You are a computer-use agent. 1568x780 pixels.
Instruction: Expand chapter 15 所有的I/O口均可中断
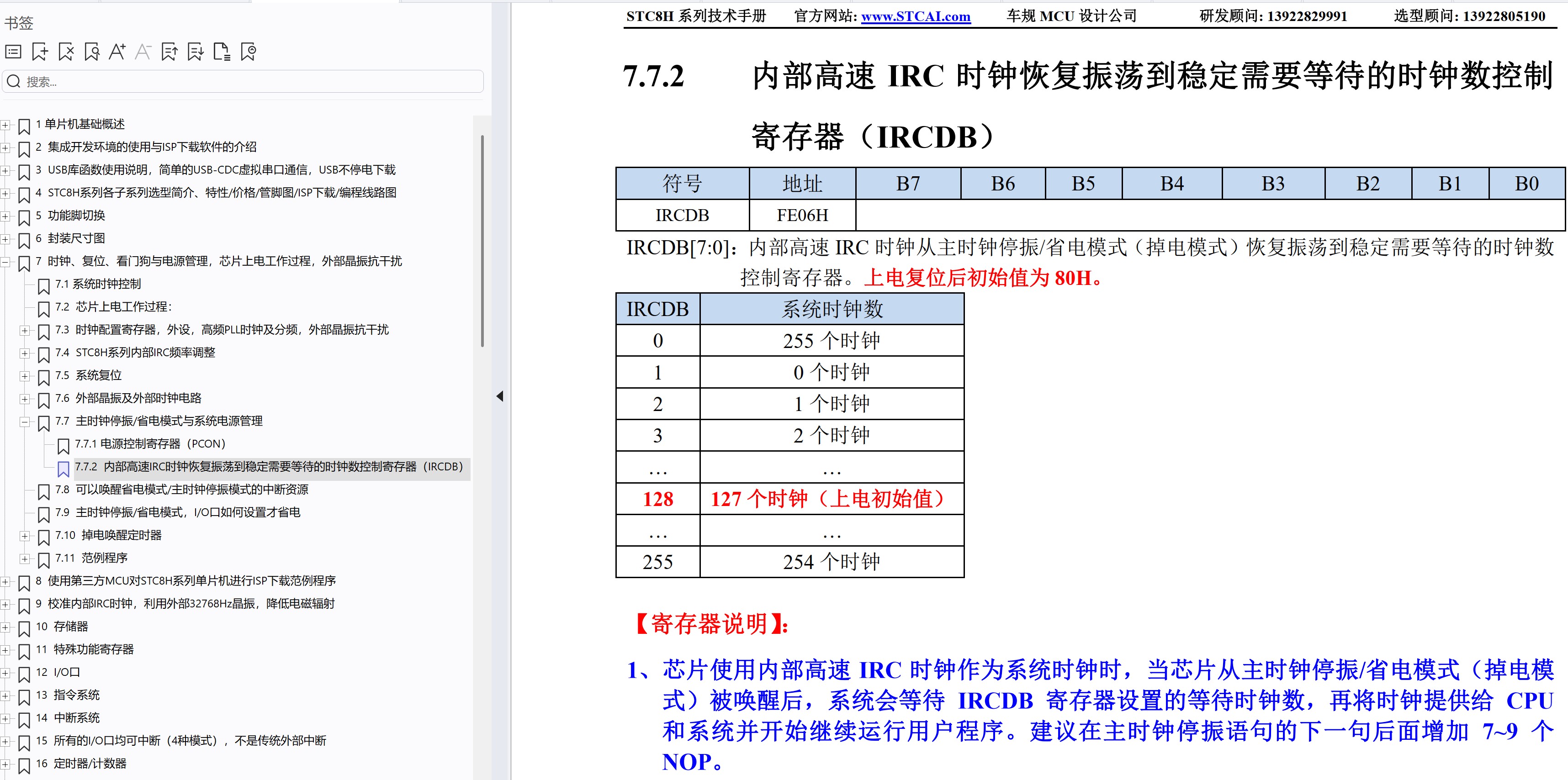(x=5, y=742)
